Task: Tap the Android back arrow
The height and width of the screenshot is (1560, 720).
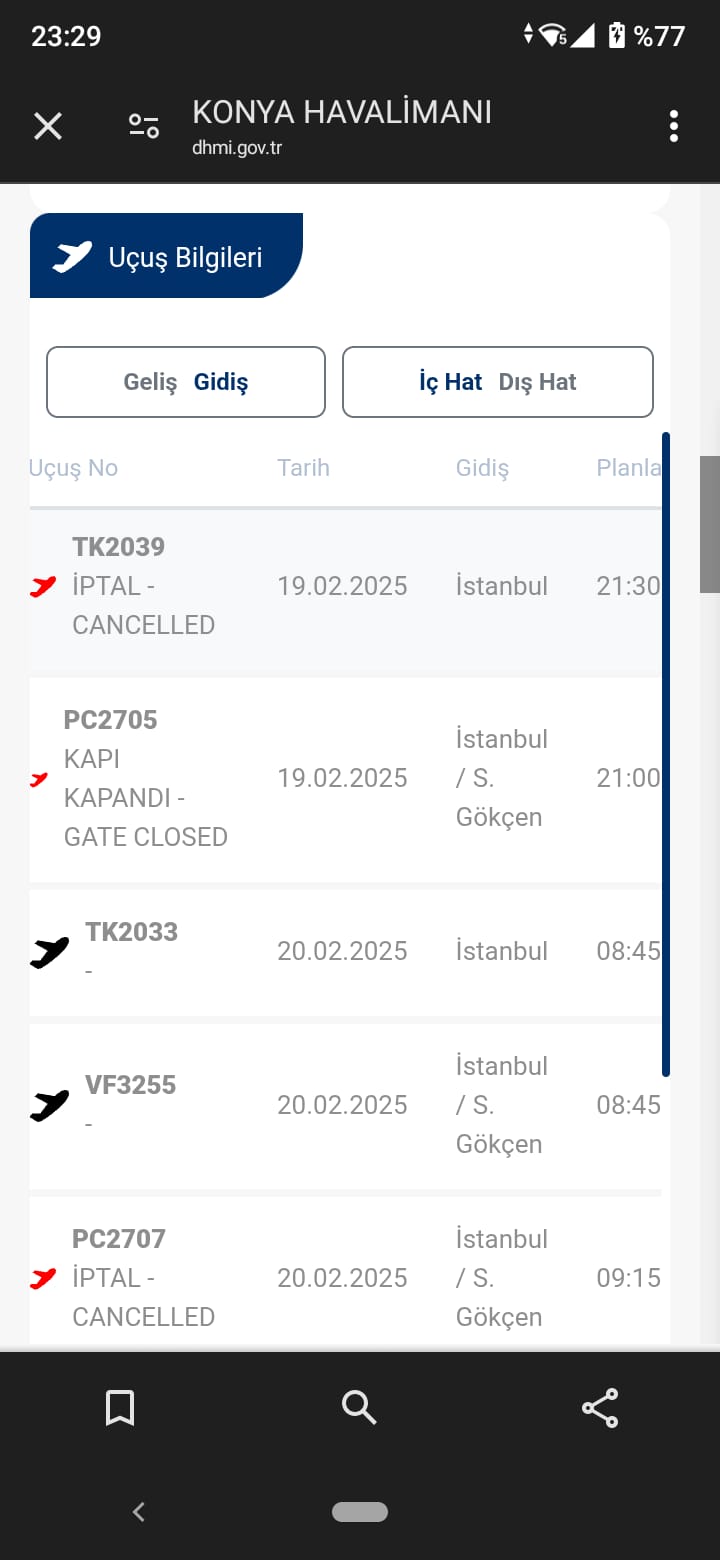Action: (x=139, y=1512)
